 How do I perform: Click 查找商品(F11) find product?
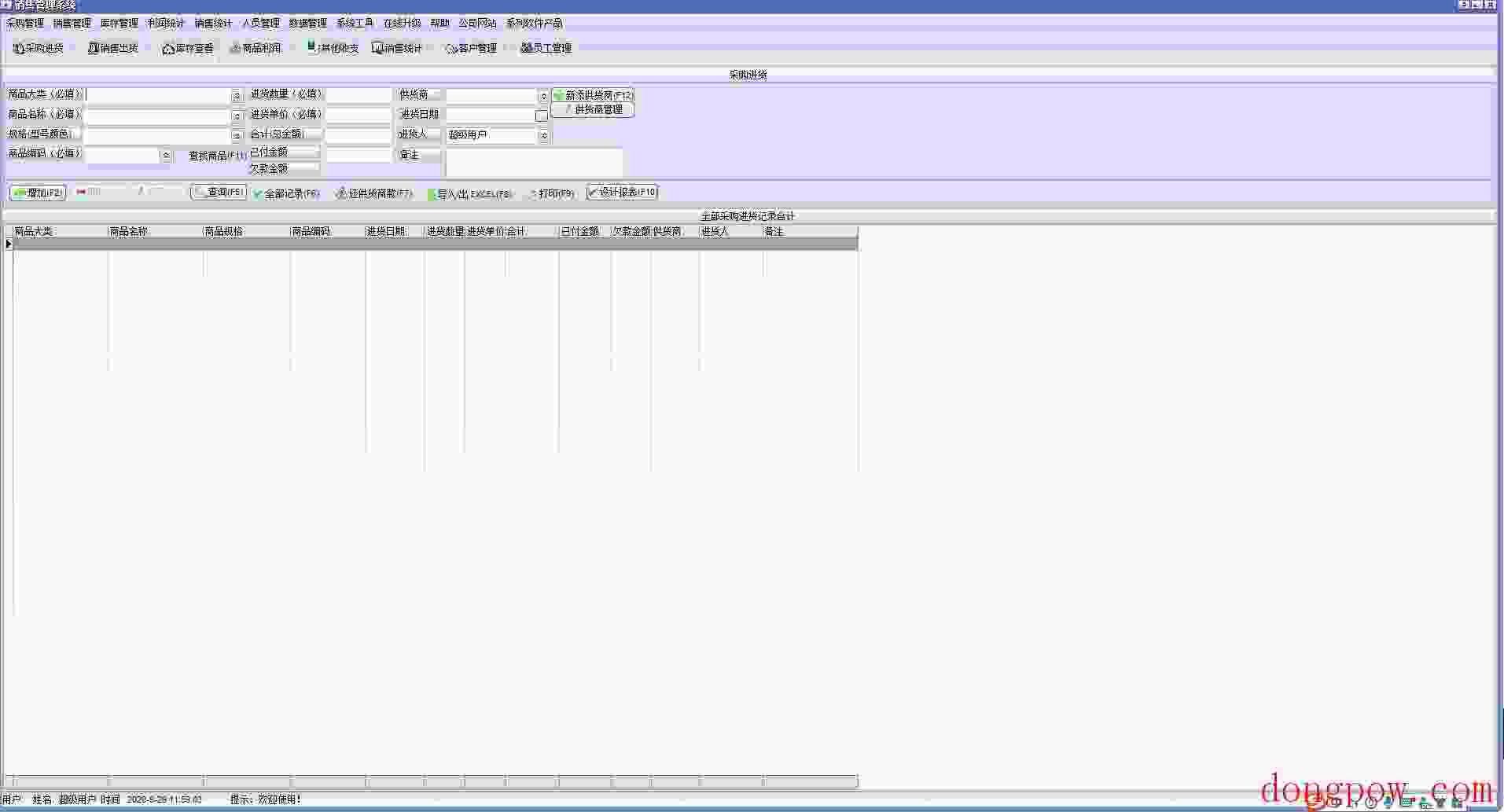[218, 156]
